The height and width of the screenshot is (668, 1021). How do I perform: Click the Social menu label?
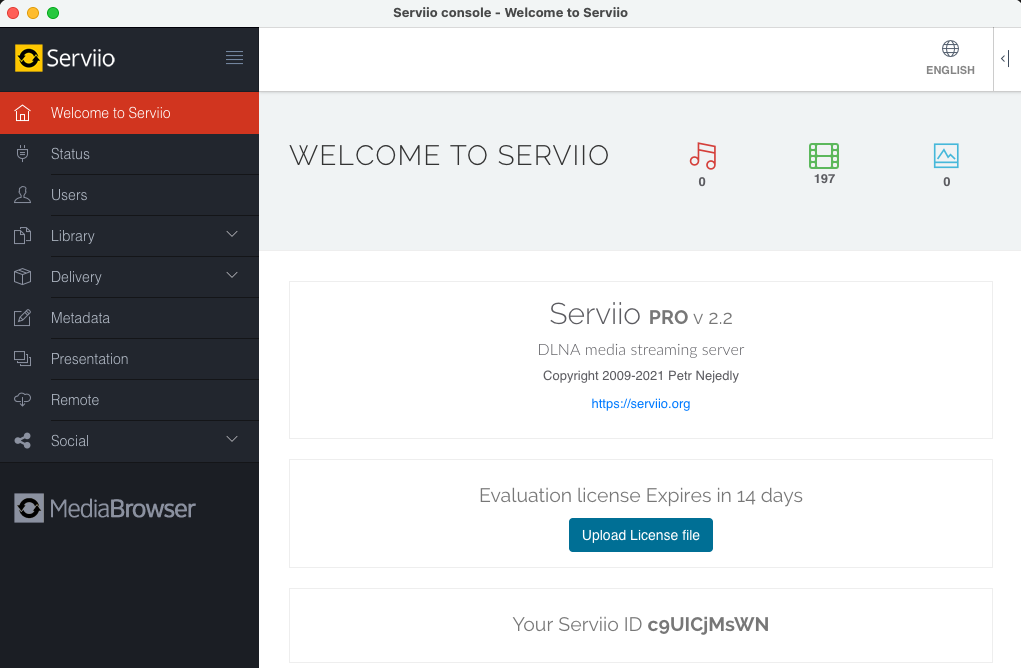tap(70, 441)
